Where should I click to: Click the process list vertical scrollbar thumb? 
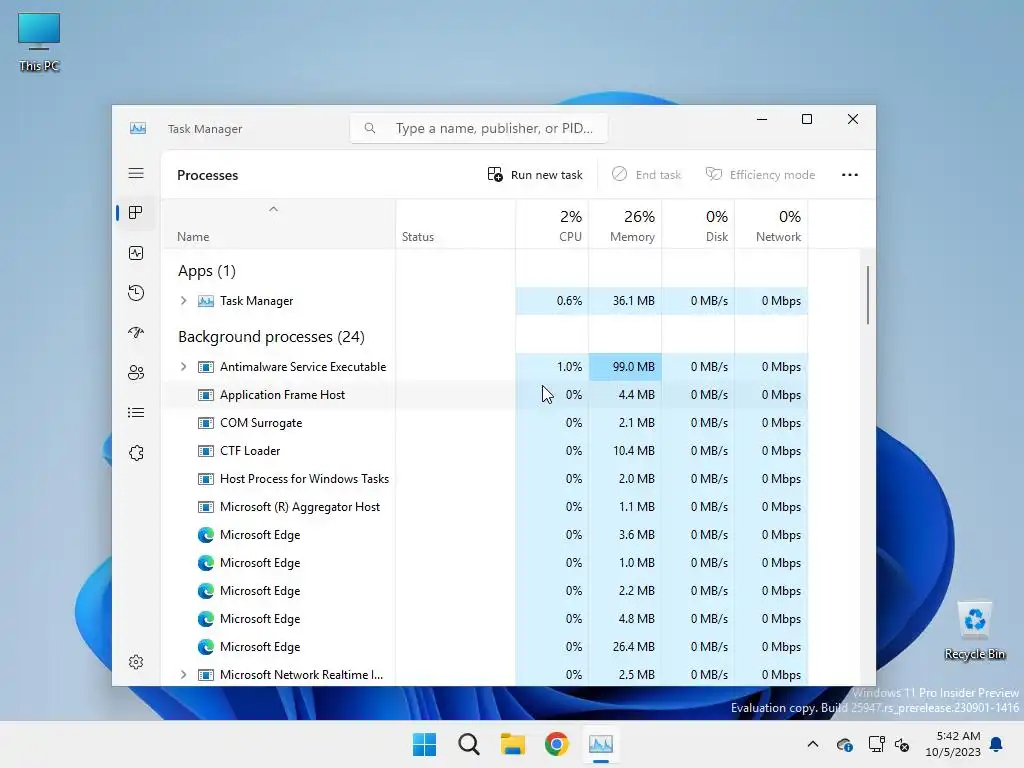click(x=868, y=295)
